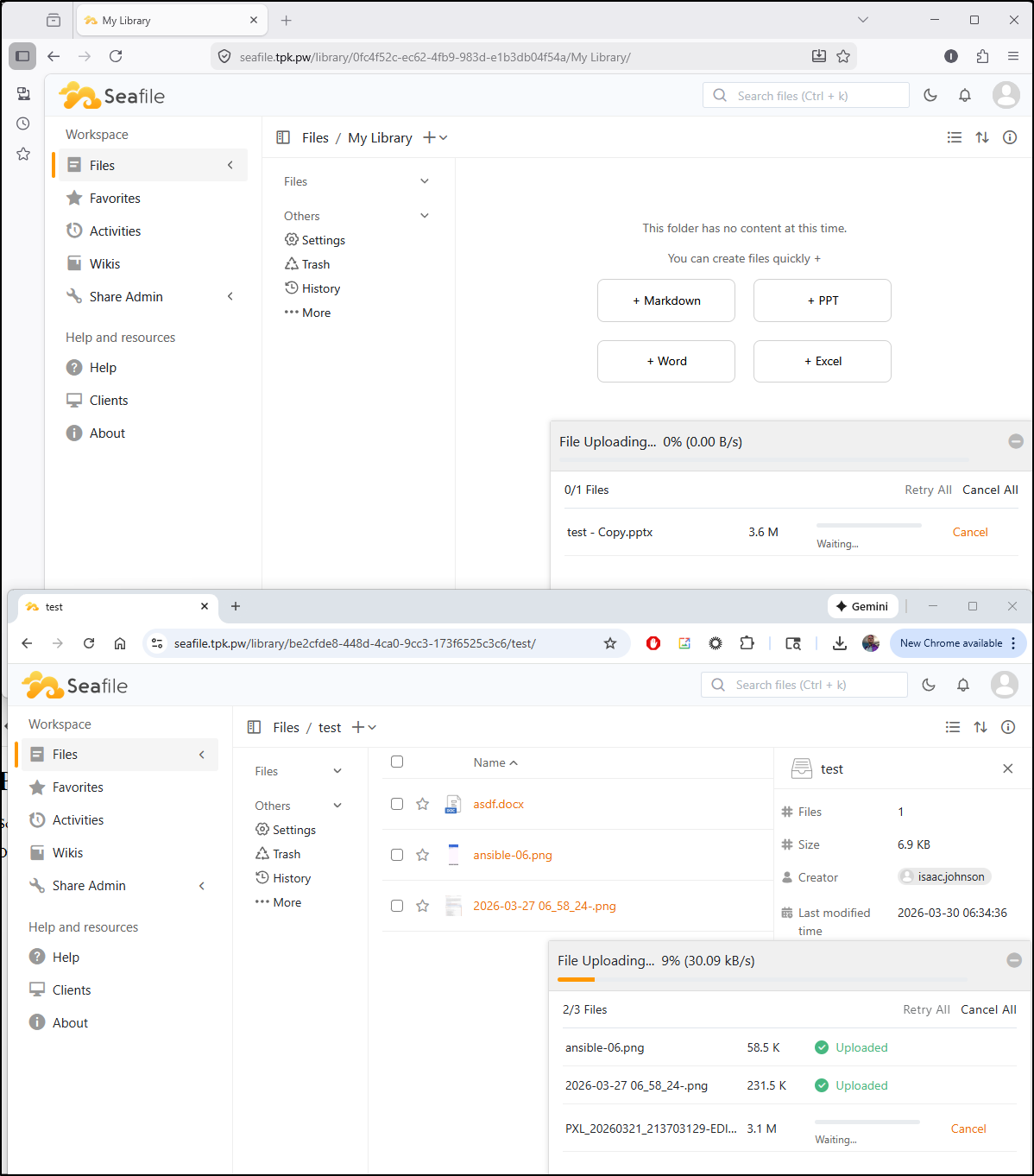Close the test details side panel
This screenshot has width=1034, height=1176.
coord(1007,768)
